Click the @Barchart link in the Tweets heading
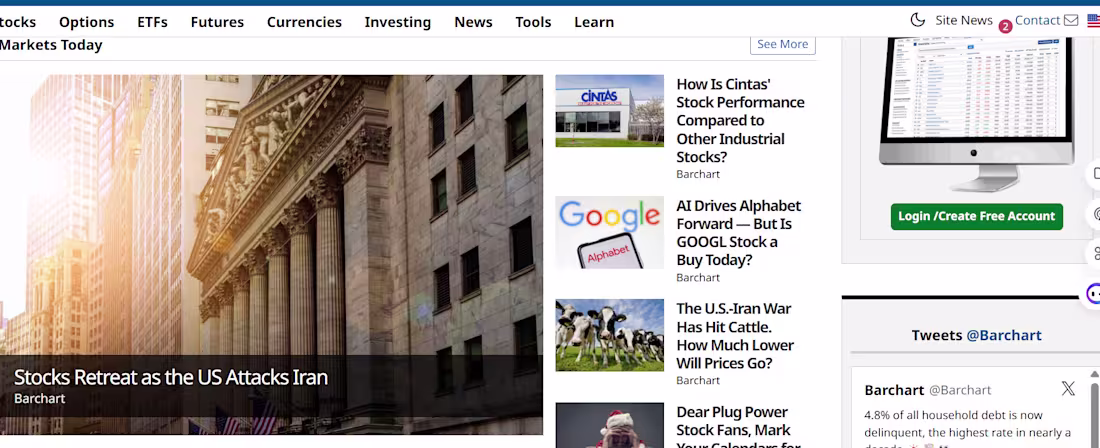 tap(1004, 335)
